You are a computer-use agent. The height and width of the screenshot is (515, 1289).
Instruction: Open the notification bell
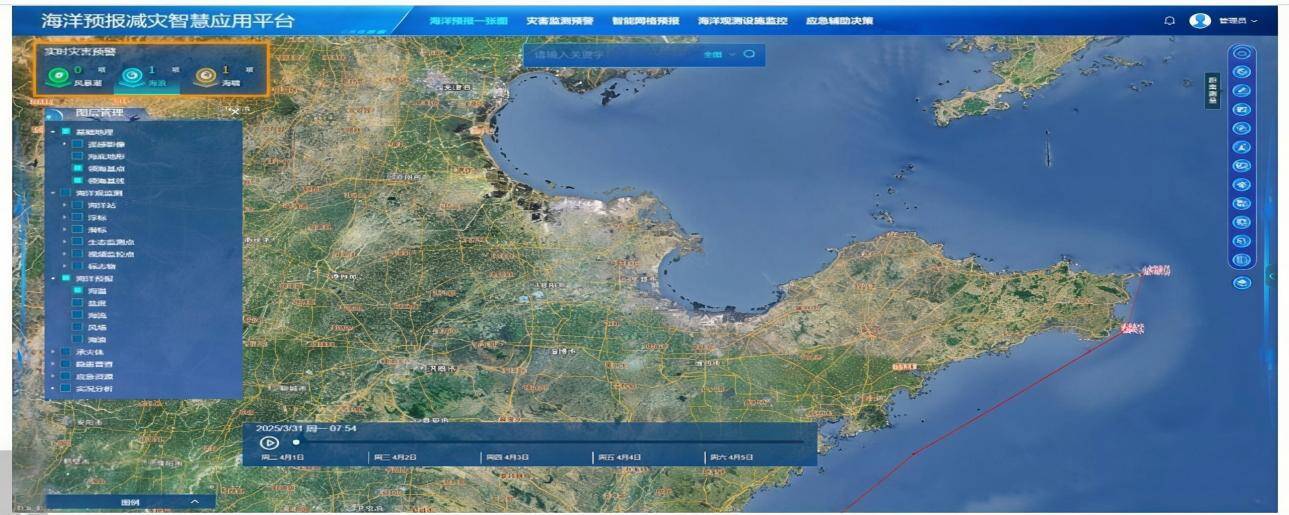(1169, 21)
